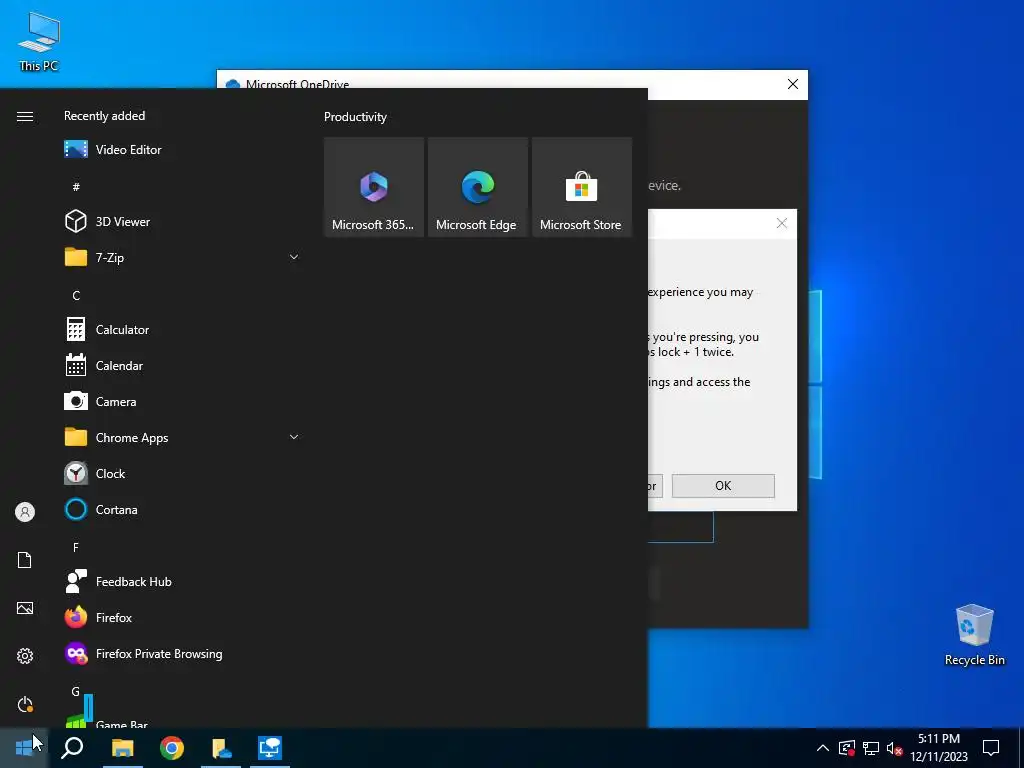Click the Microsoft 365 tile
The width and height of the screenshot is (1024, 768).
pos(374,187)
